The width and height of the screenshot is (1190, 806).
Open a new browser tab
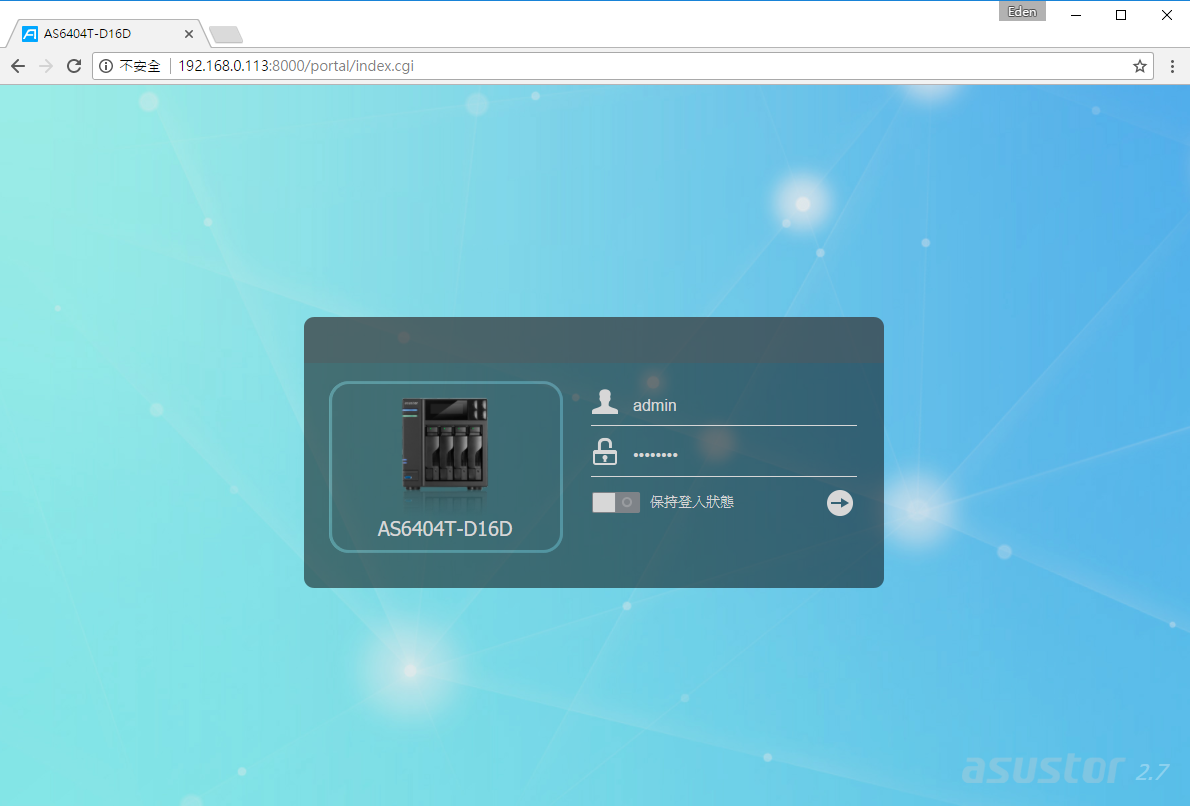tap(225, 34)
